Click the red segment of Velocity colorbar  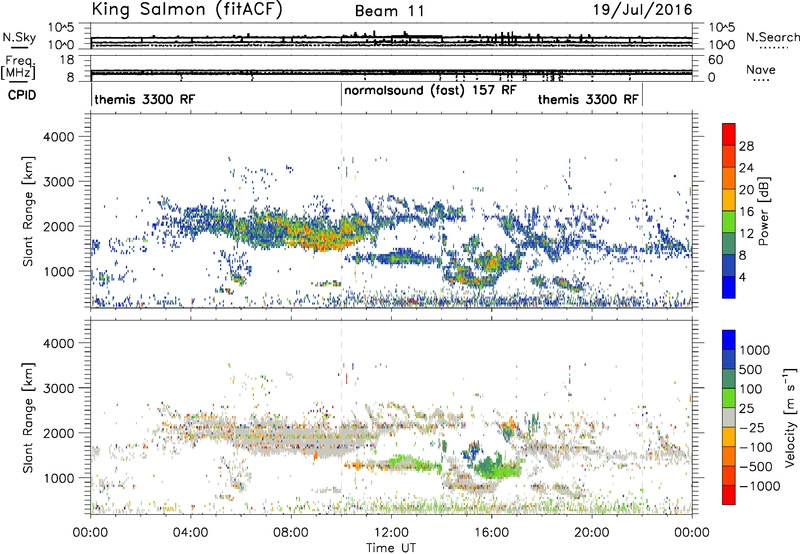pos(729,495)
